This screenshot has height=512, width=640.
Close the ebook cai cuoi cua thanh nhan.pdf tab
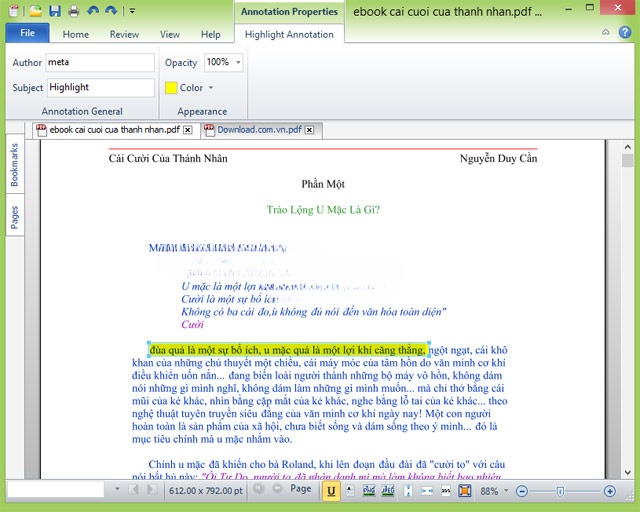click(188, 130)
